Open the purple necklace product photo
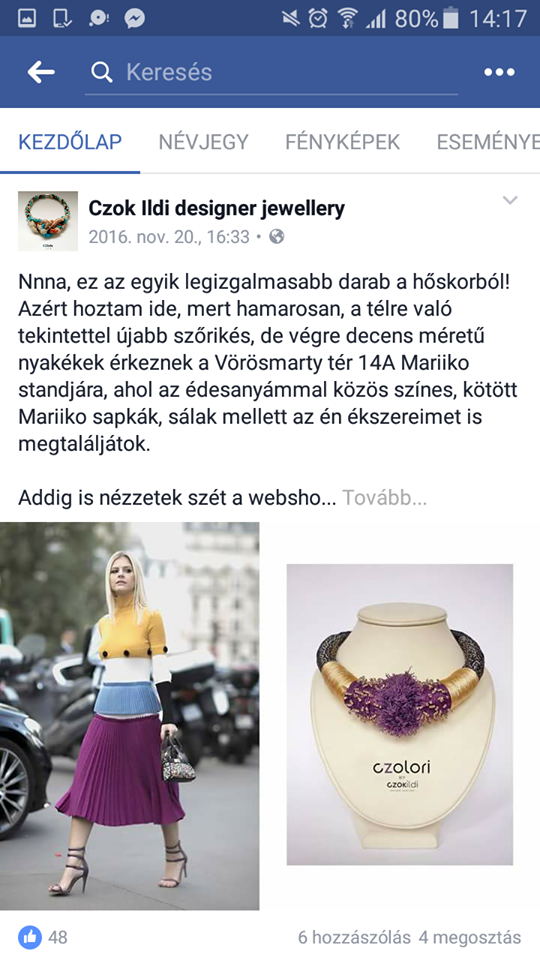 pos(400,714)
